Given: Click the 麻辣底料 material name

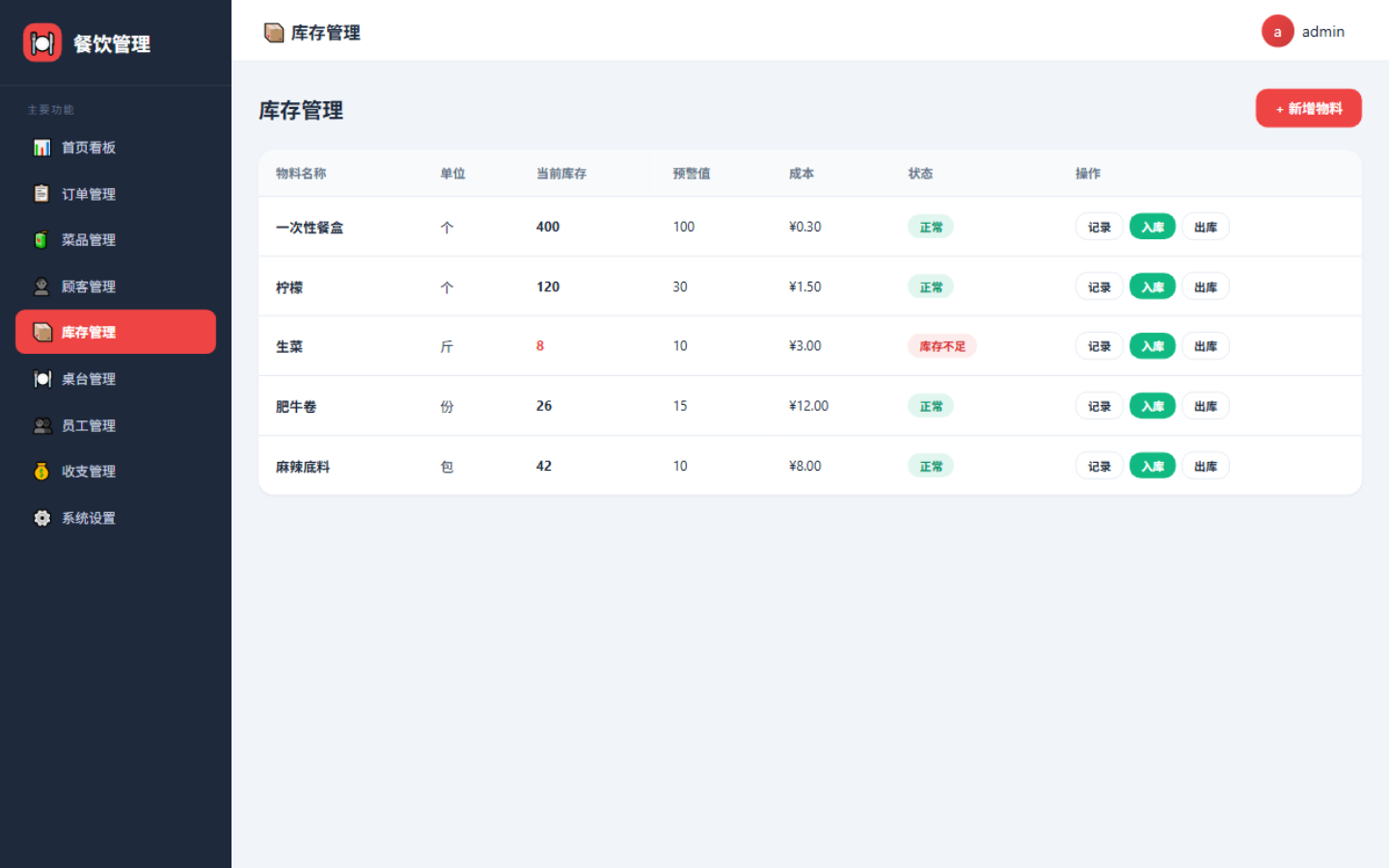Looking at the screenshot, I should coord(303,467).
